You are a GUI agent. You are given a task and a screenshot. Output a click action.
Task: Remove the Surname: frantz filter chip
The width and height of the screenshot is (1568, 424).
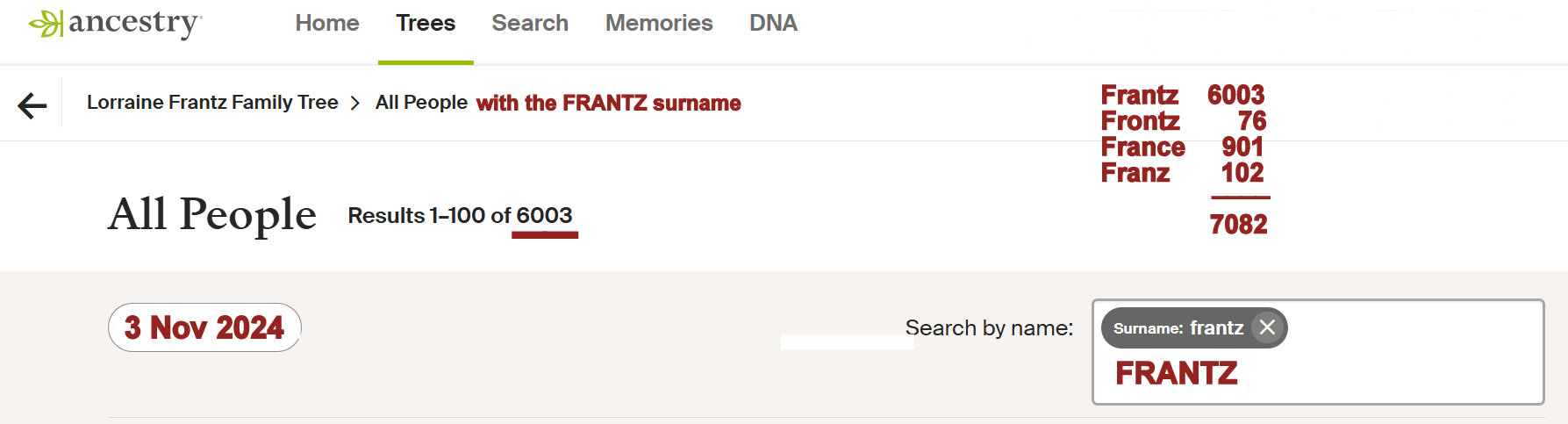1267,327
